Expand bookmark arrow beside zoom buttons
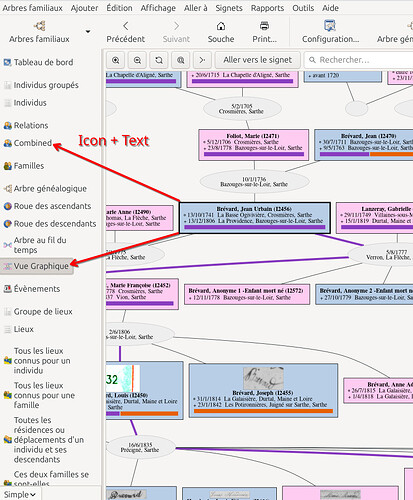The width and height of the screenshot is (413, 500). pyautogui.click(x=202, y=60)
